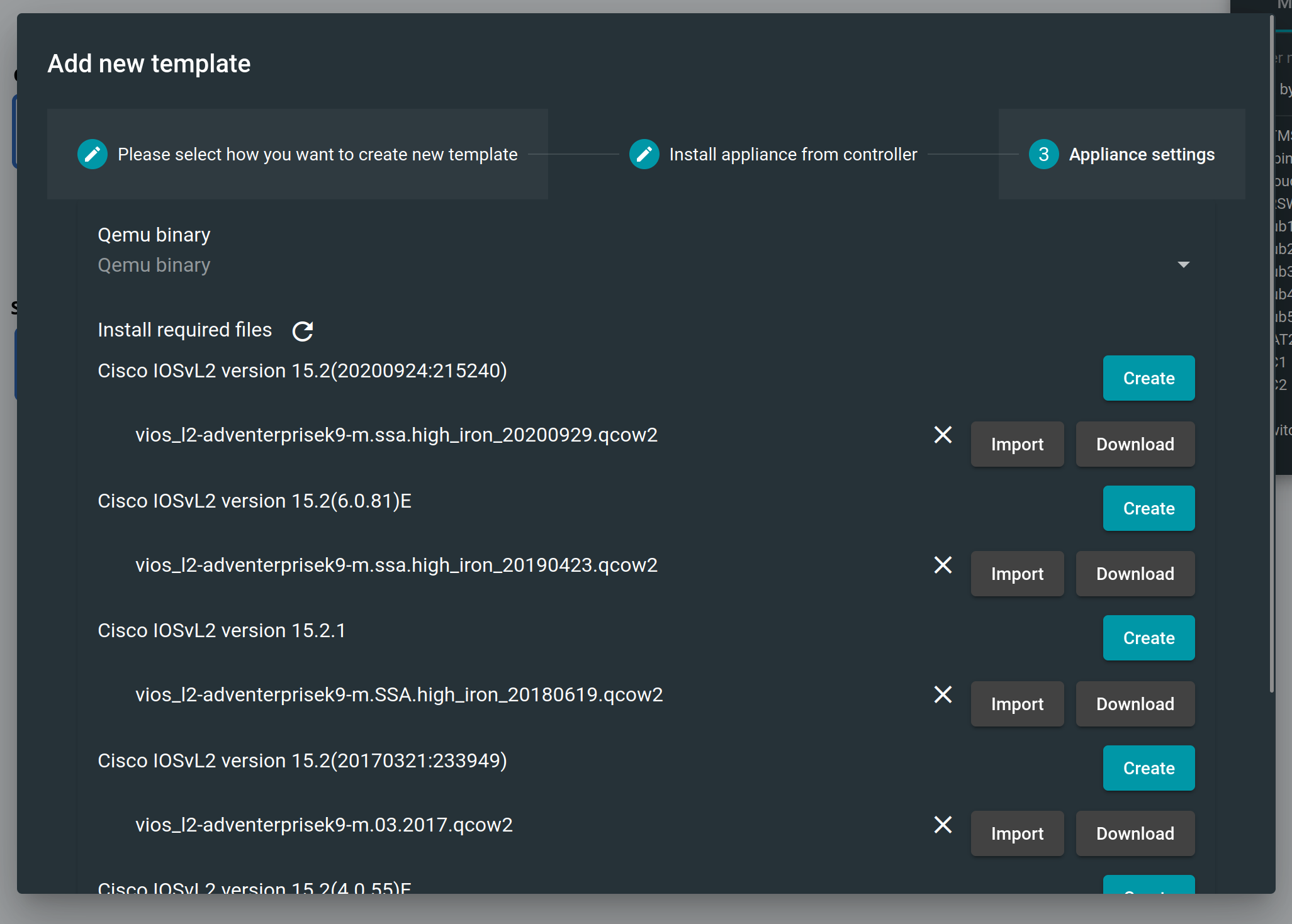
Task: Create template for Cisco IOSvL2 version 15.2(20200924:215240)
Action: [x=1149, y=378]
